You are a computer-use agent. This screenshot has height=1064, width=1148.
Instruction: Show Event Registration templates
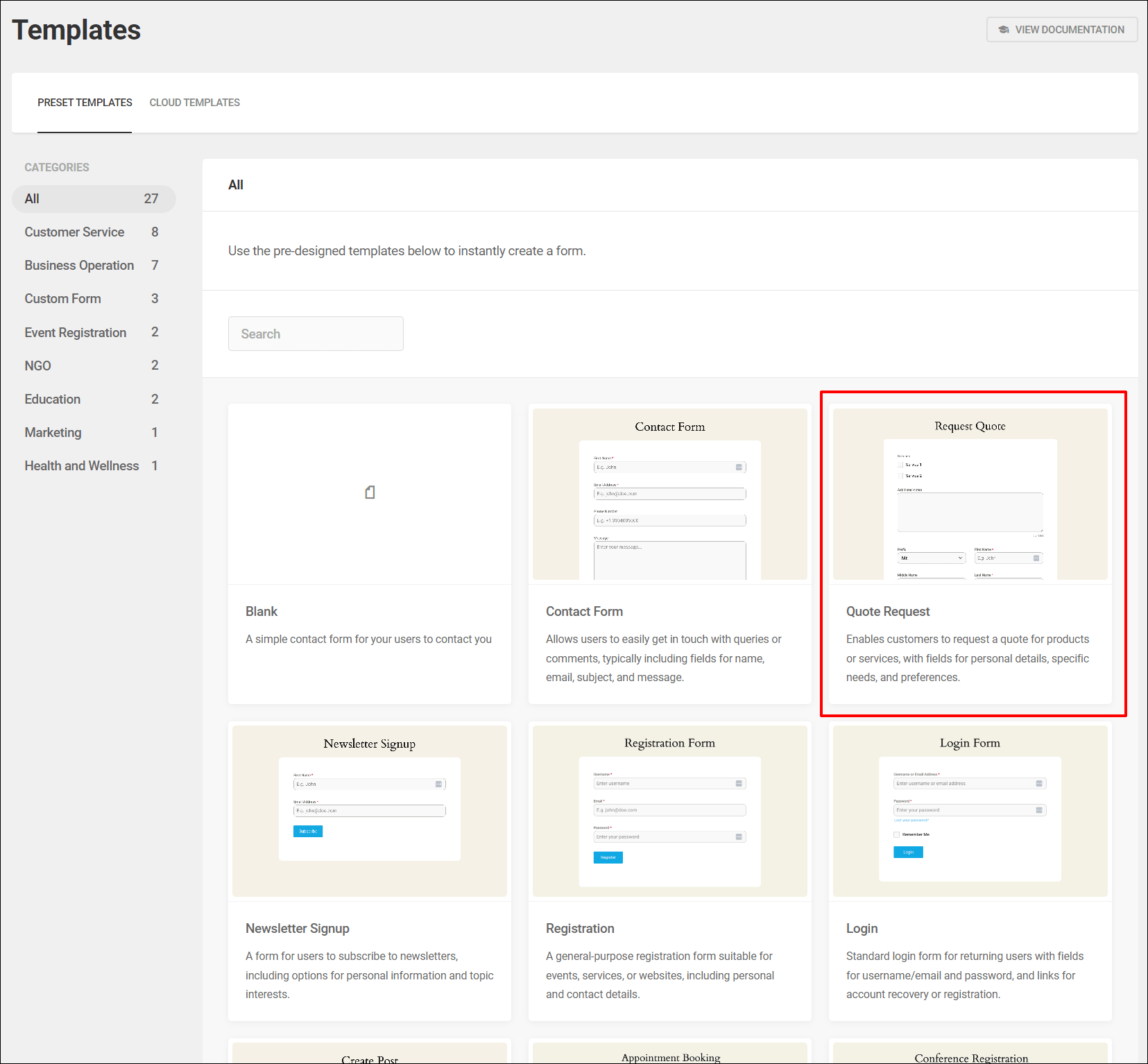tap(76, 333)
